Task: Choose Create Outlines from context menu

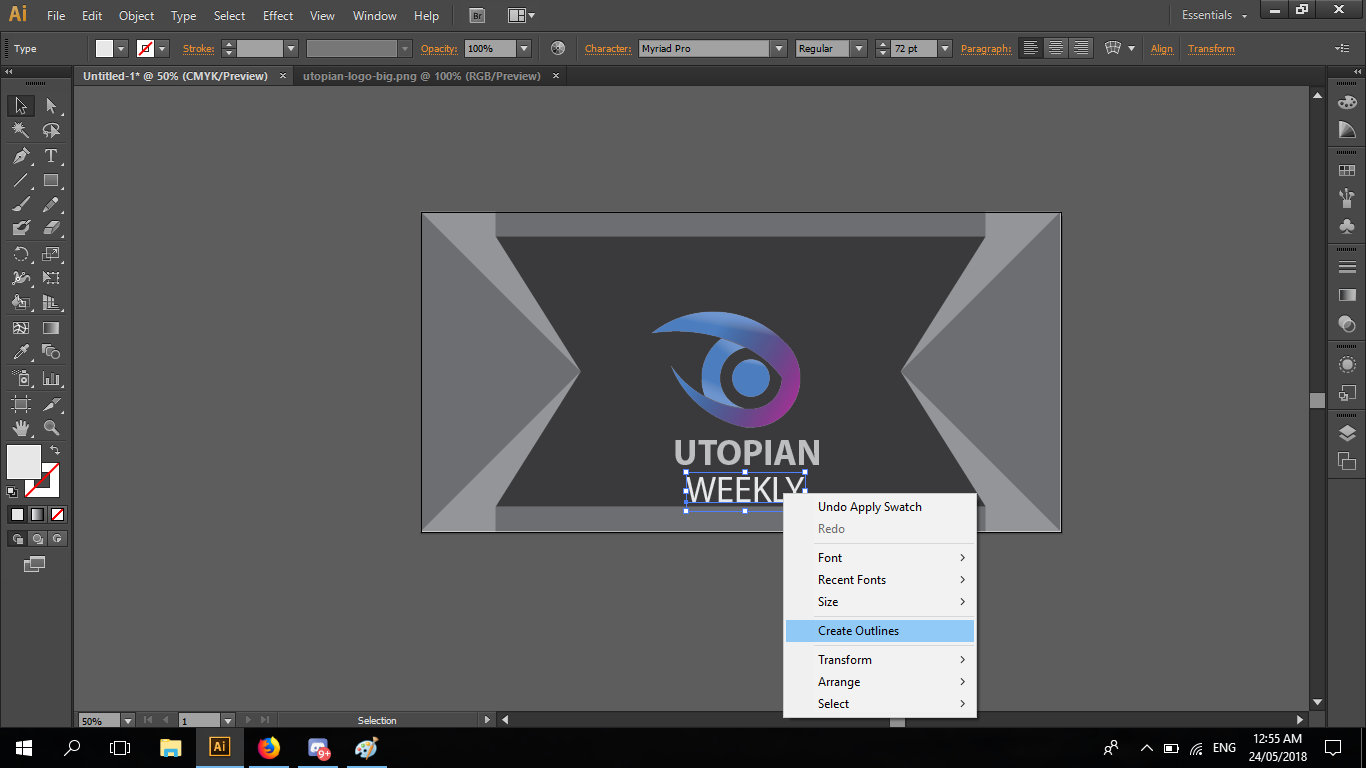Action: (x=879, y=631)
